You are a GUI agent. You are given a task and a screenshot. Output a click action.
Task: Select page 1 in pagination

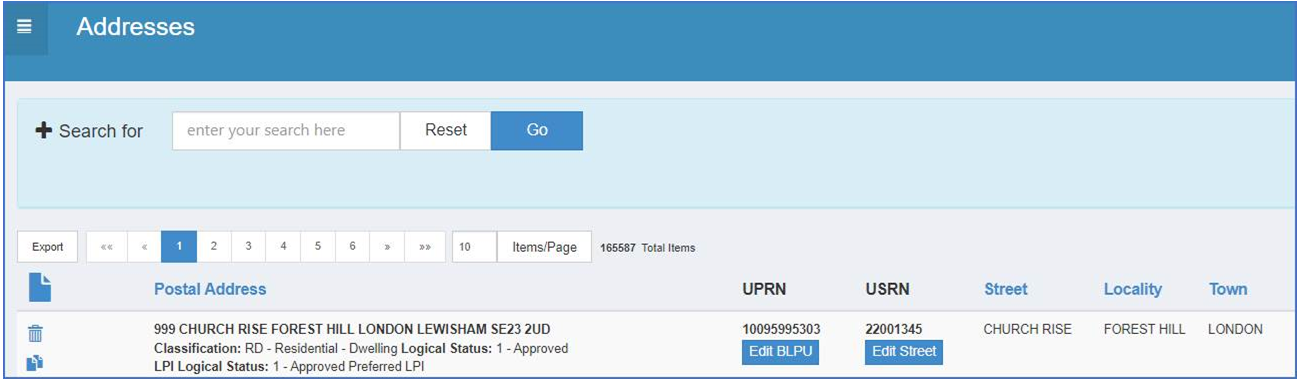point(179,247)
